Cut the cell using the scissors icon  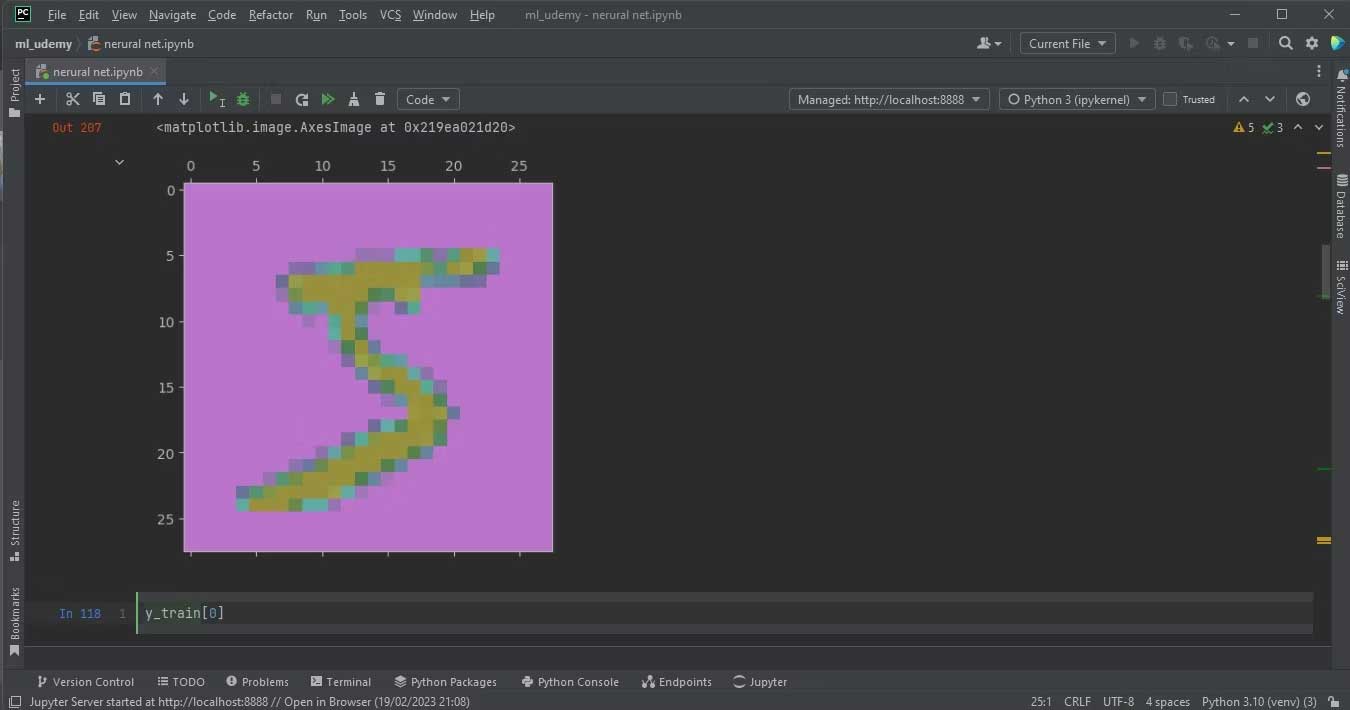tap(72, 99)
